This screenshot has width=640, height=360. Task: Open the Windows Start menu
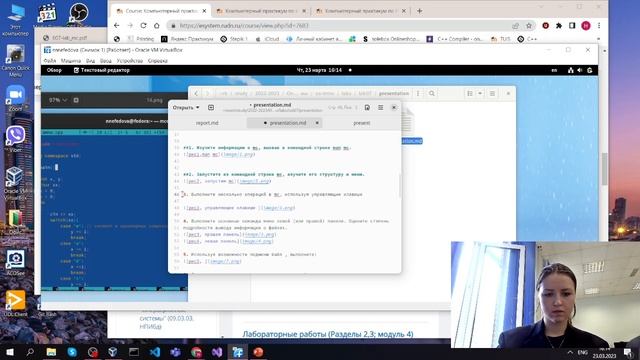[9, 352]
